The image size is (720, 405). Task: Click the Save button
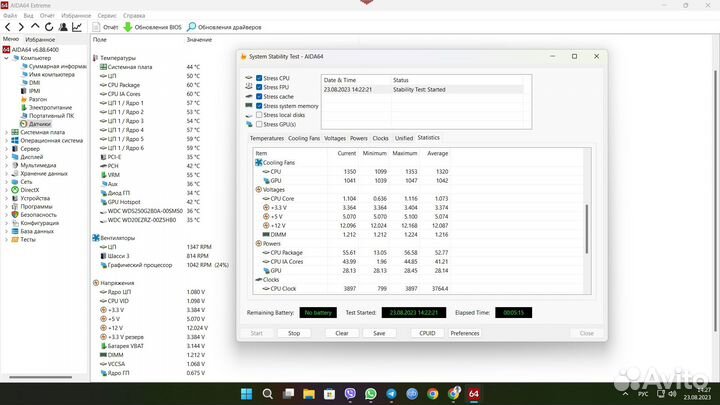(x=379, y=333)
